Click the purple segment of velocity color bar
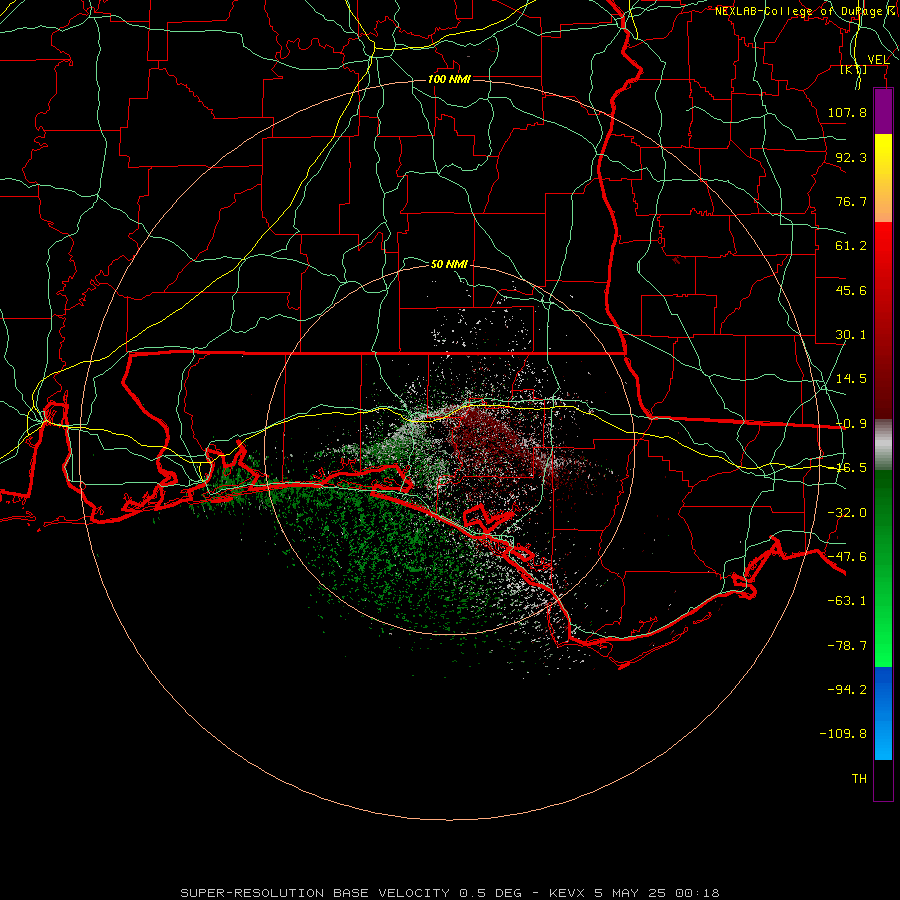 tap(883, 111)
